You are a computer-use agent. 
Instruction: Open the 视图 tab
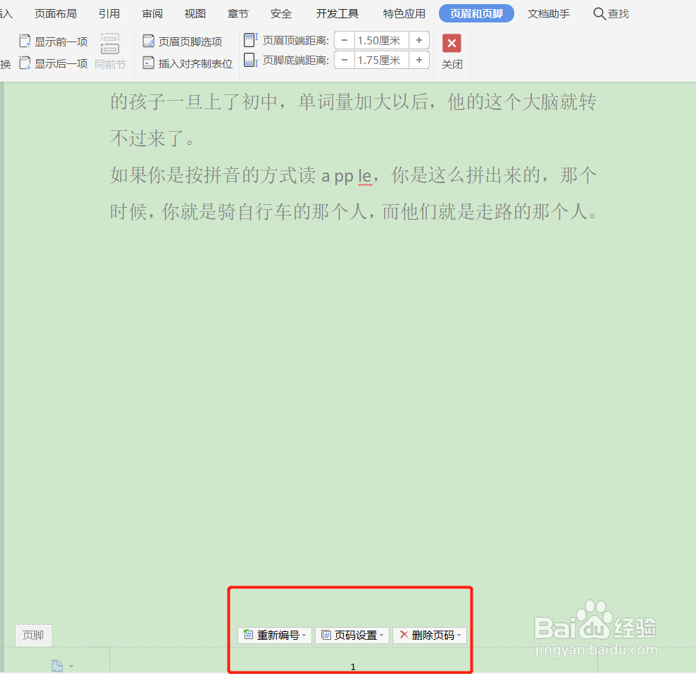(x=195, y=14)
